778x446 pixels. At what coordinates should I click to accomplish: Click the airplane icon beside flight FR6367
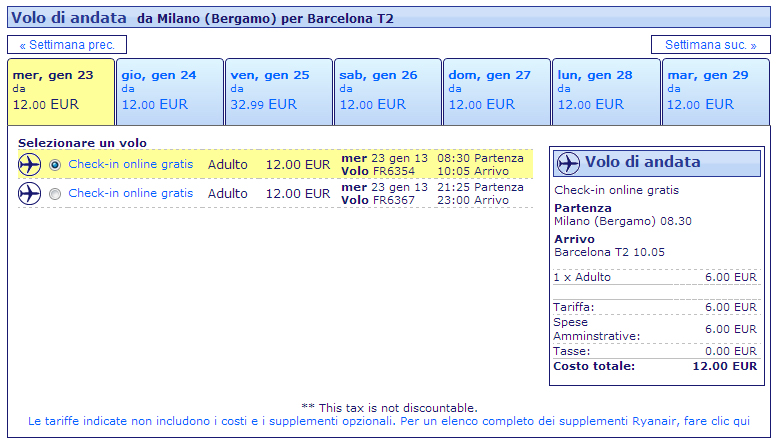[29, 193]
